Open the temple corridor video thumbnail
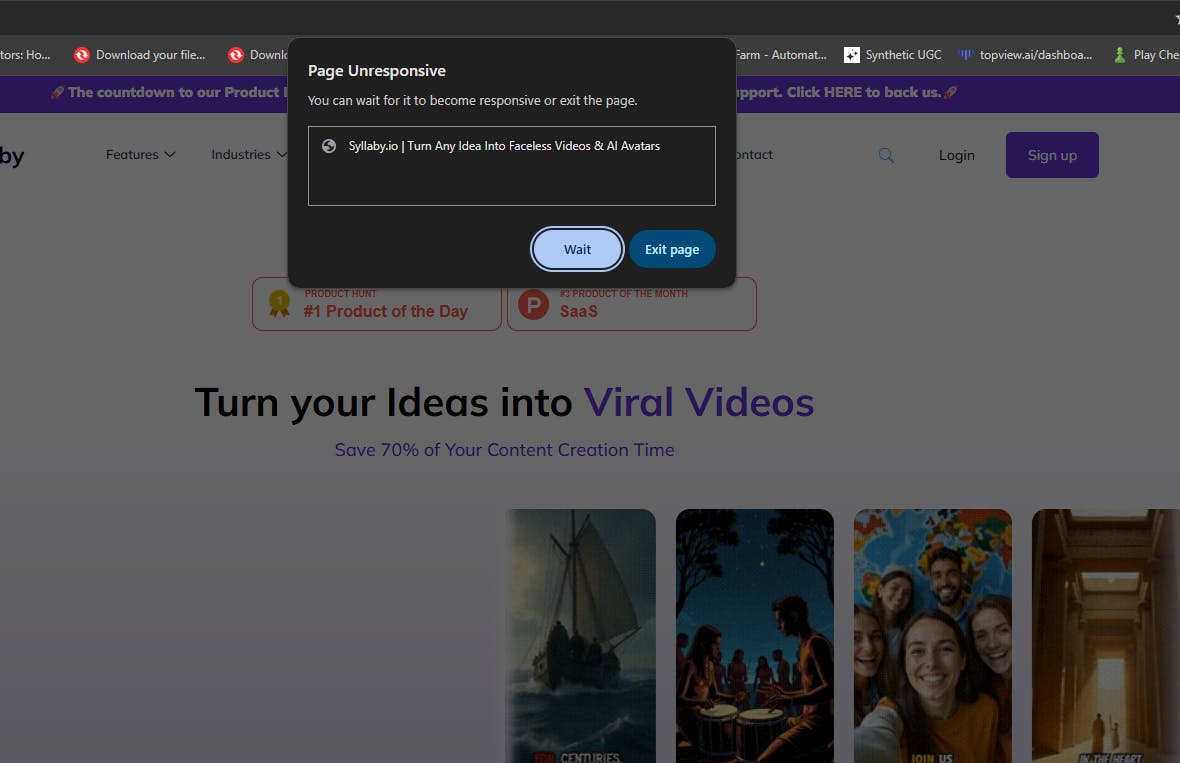 [1105, 636]
